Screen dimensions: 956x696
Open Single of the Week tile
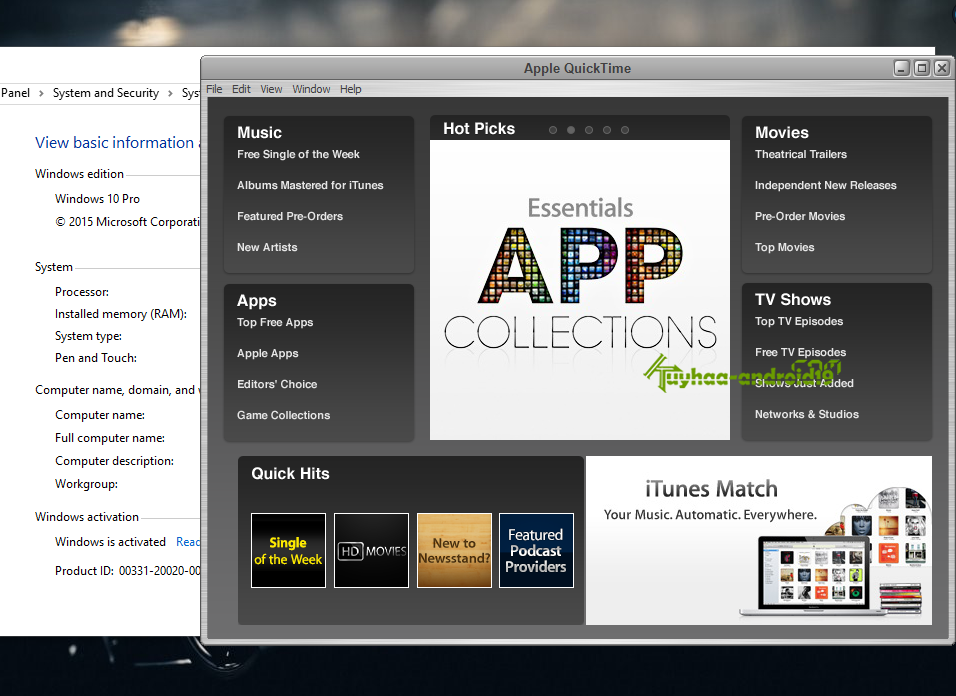[288, 550]
